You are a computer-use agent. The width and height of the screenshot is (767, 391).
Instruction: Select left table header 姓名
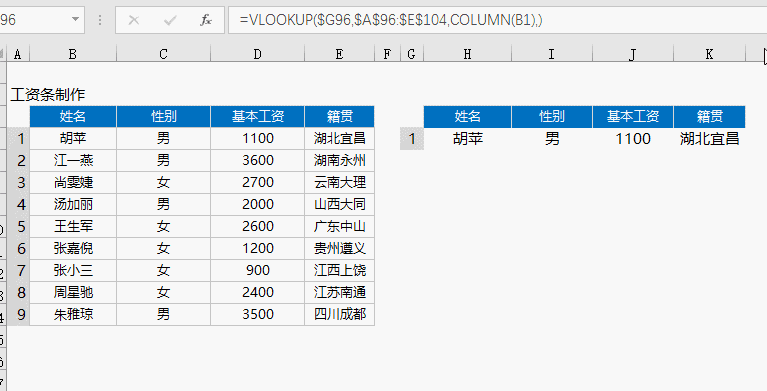[x=73, y=116]
